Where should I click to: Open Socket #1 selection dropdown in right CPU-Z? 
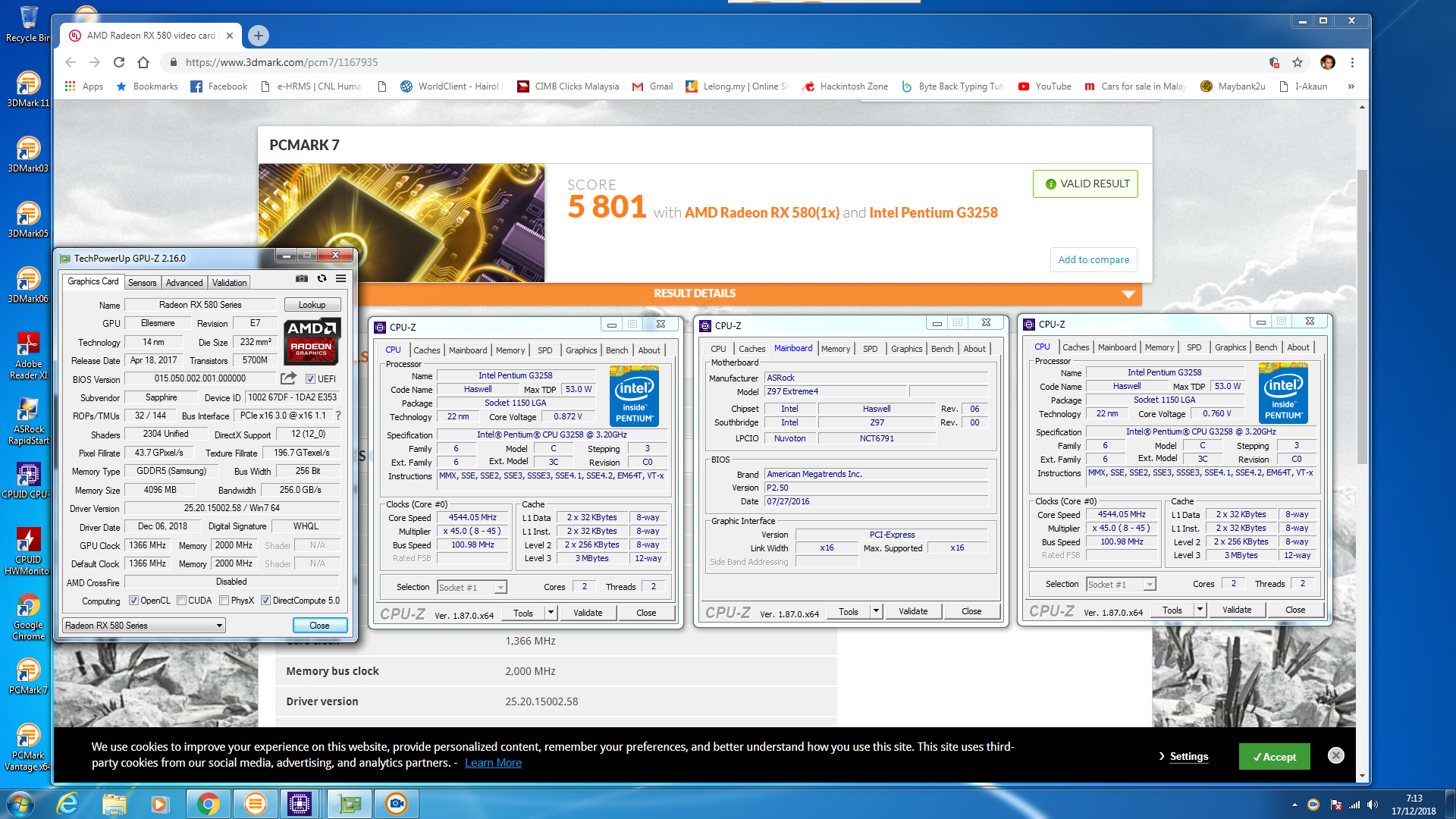click(1122, 585)
